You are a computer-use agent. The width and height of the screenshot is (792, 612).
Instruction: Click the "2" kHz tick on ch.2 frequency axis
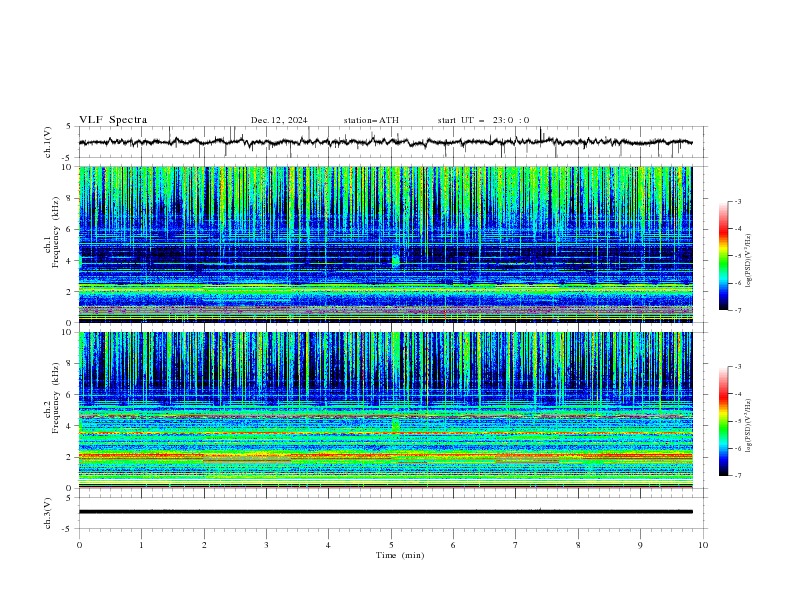71,457
